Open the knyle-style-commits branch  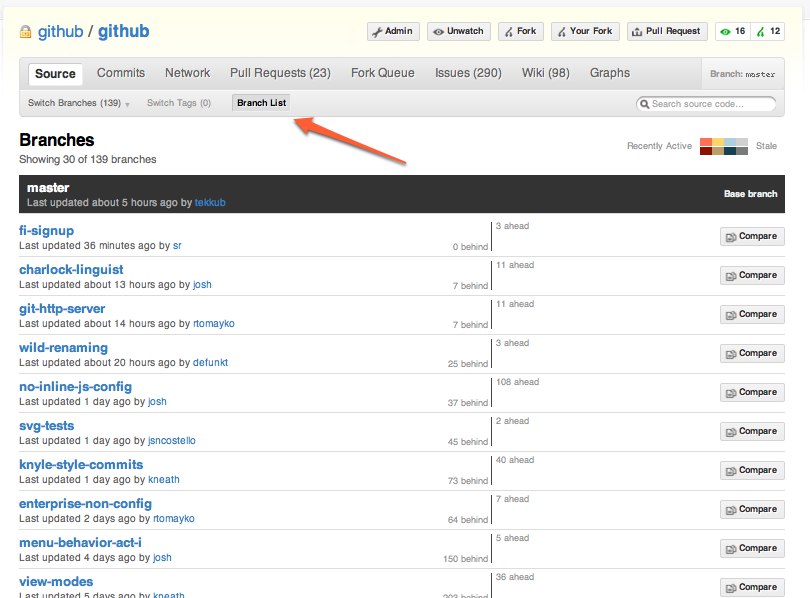tap(81, 465)
